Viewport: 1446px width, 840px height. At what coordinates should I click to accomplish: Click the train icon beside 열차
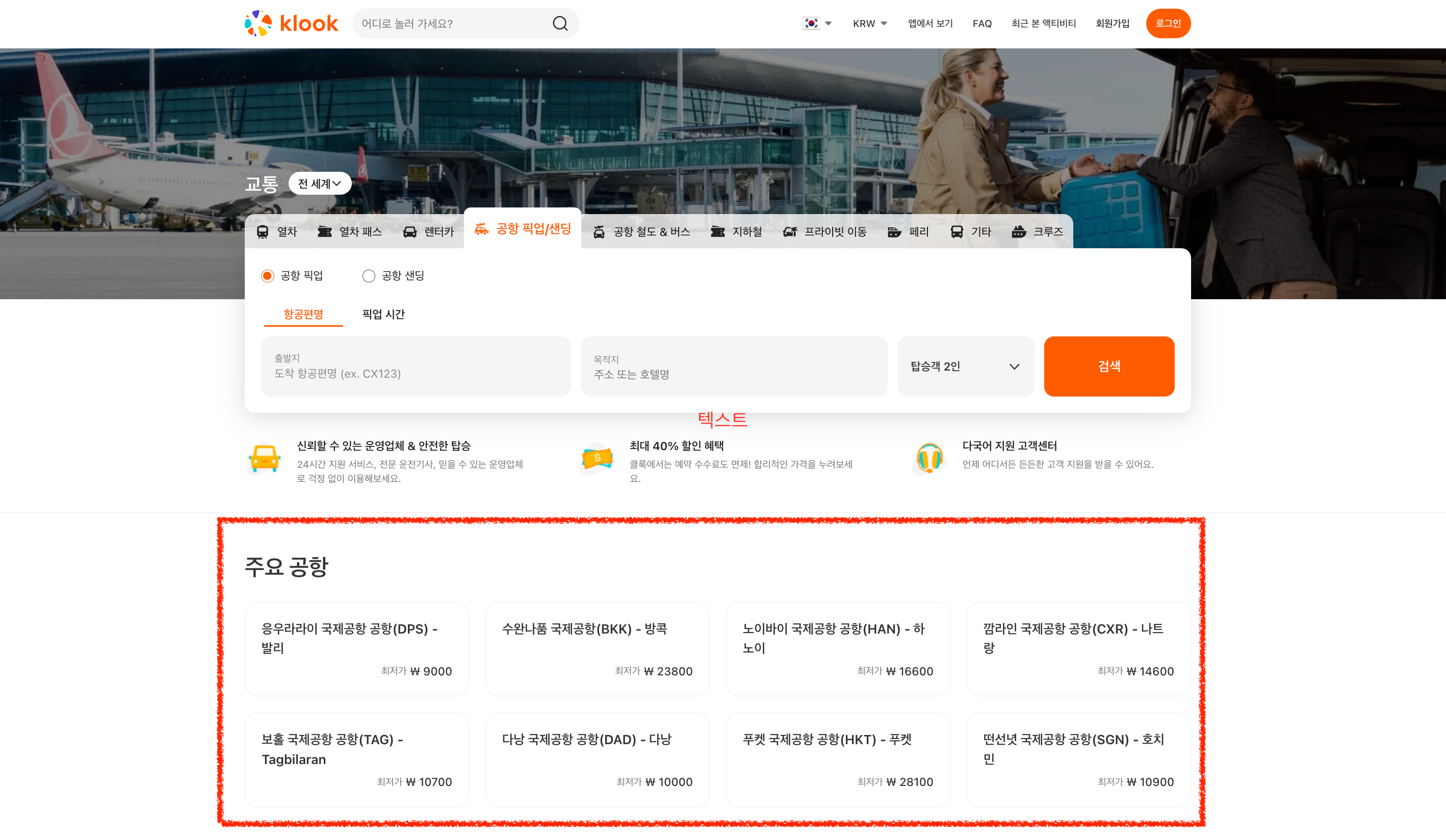[262, 232]
